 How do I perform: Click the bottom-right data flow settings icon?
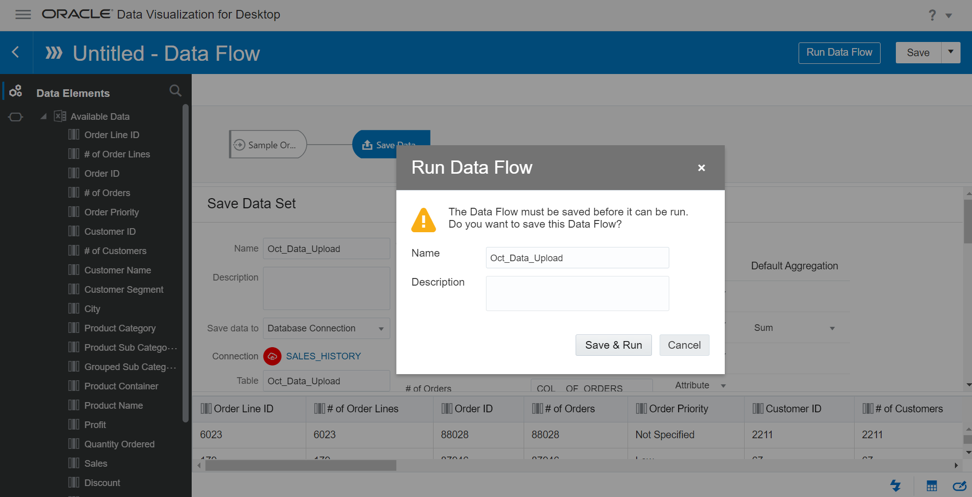point(960,485)
